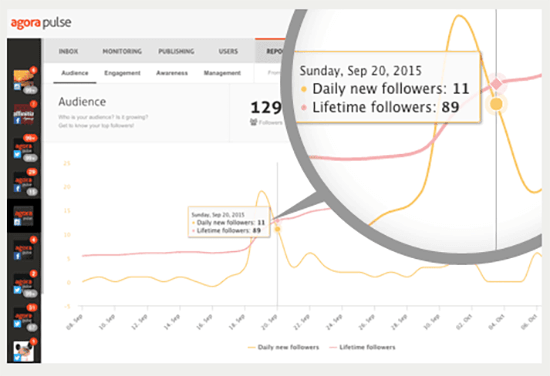Click the '24. Sep' axis label
Viewport: 550px width, 376px height.
[x=334, y=322]
